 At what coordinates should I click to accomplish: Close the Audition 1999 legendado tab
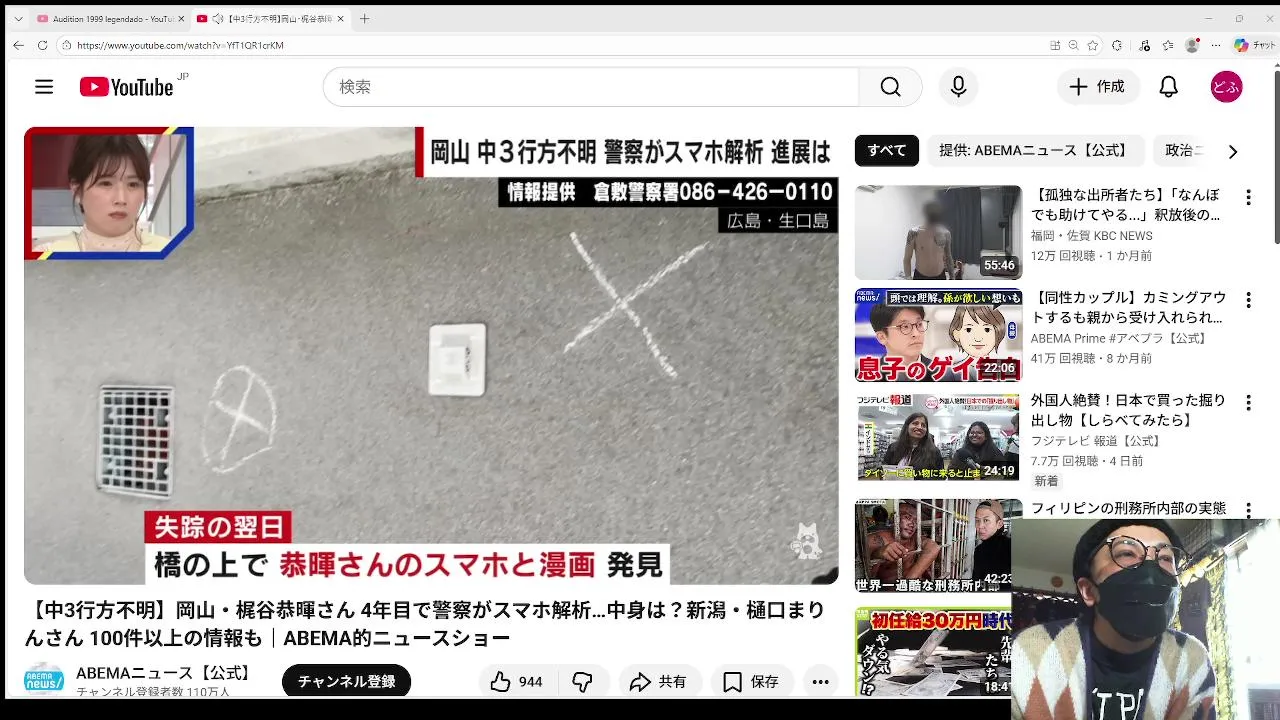[181, 19]
